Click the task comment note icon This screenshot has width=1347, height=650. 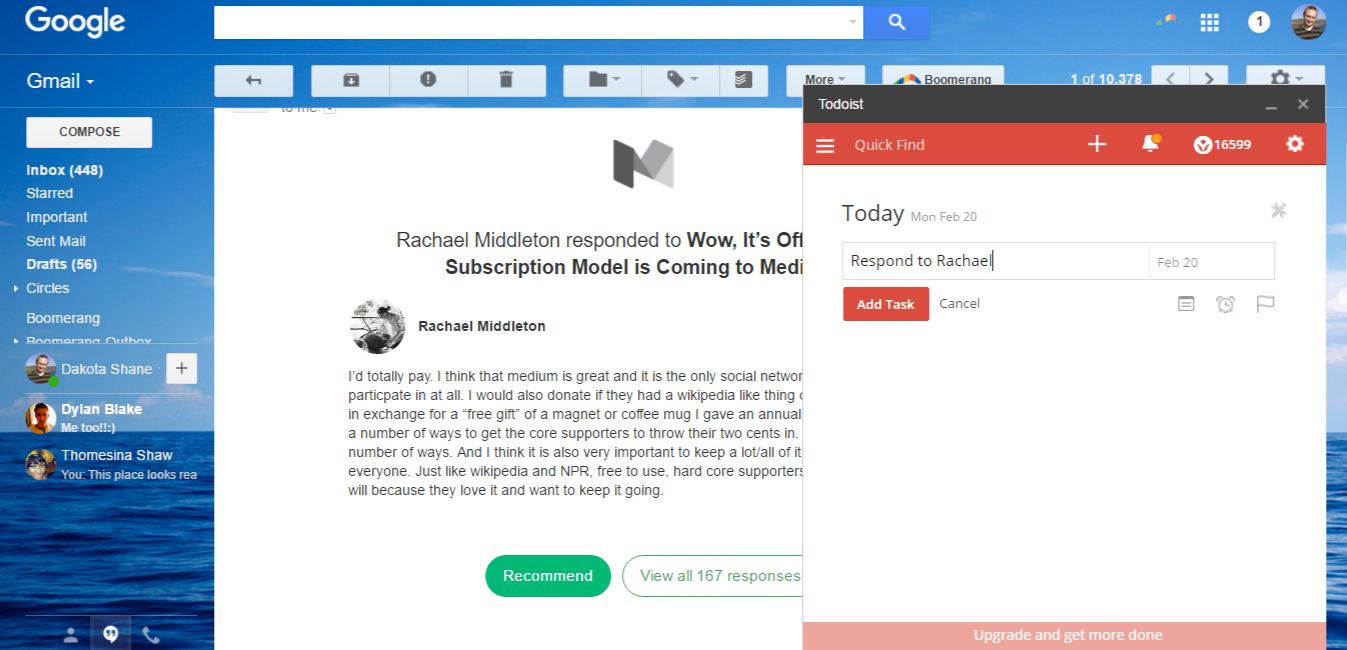pyautogui.click(x=1186, y=303)
